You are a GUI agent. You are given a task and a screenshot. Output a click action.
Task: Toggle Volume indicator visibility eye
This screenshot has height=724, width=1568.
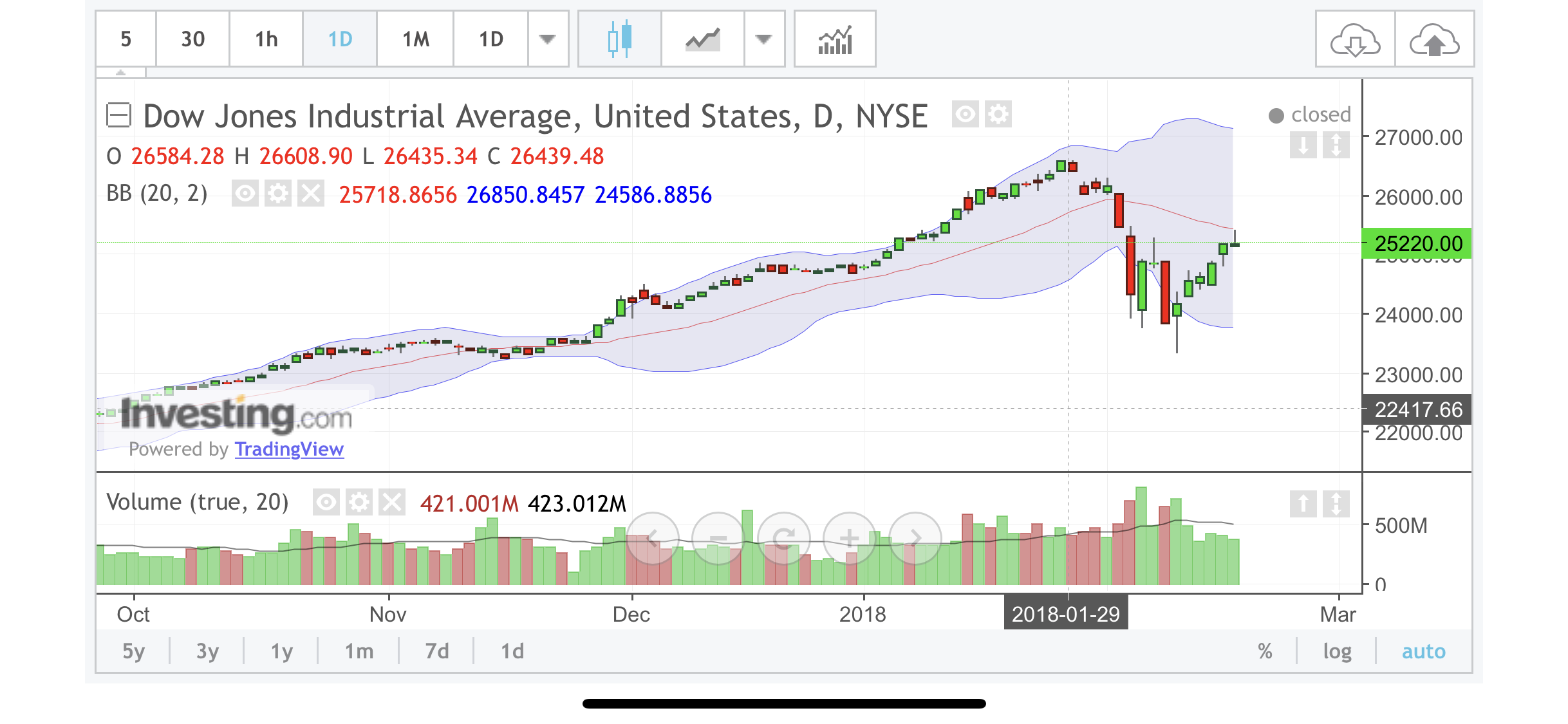click(326, 503)
